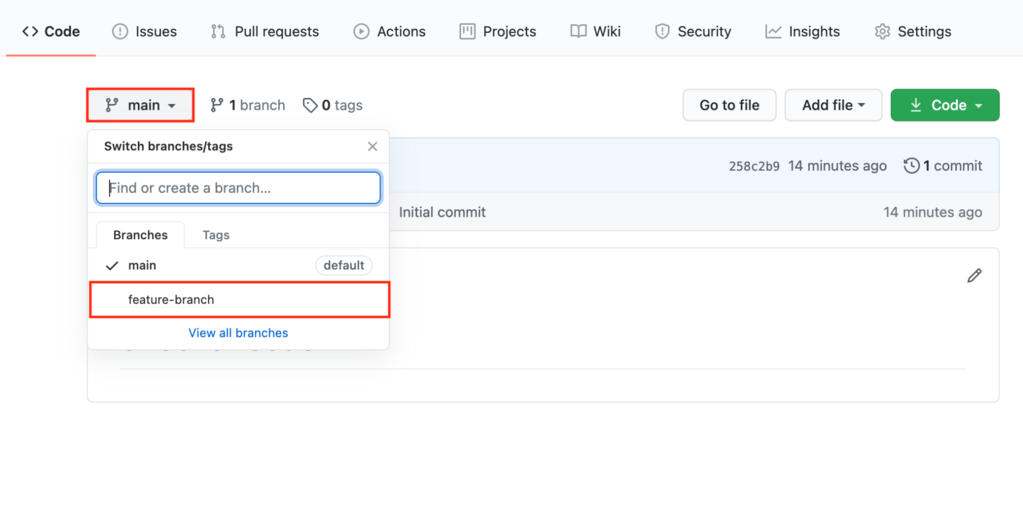The width and height of the screenshot is (1023, 505).
Task: Close the Switch branches/tags popup
Action: pos(372,146)
